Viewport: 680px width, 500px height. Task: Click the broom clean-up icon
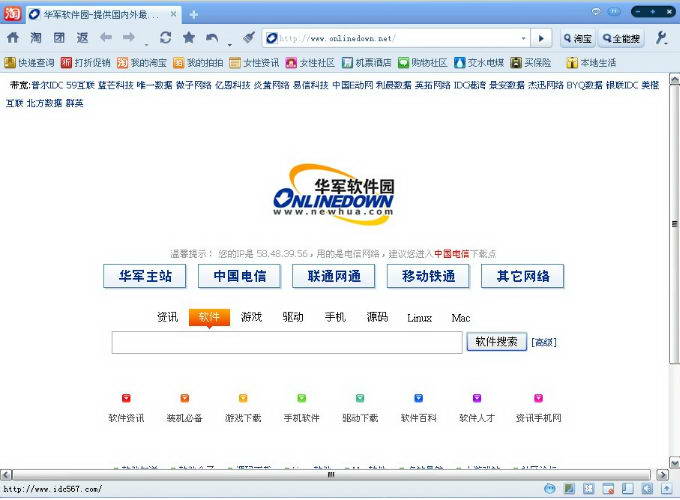click(x=248, y=37)
